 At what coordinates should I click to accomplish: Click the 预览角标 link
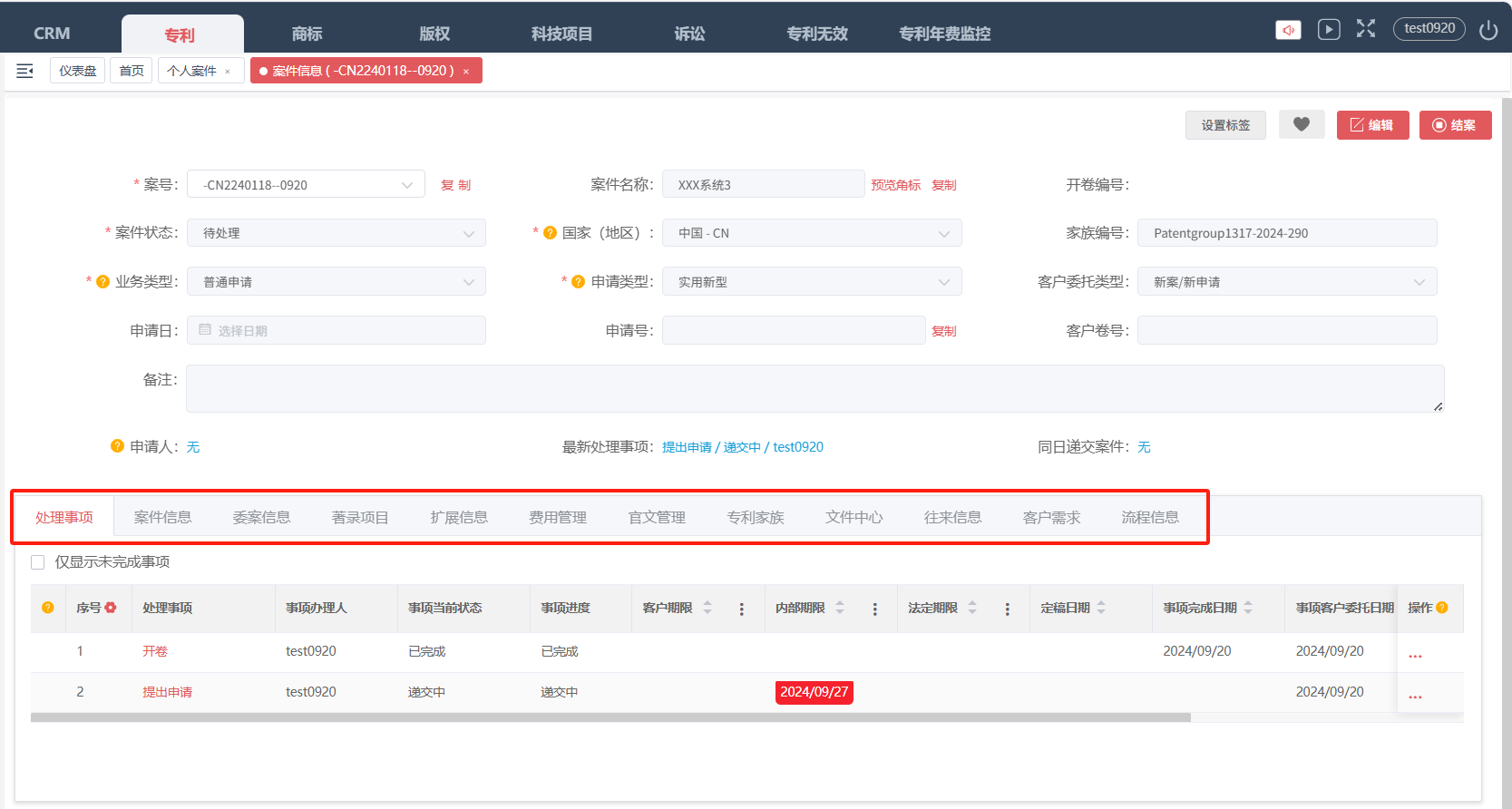tap(895, 185)
